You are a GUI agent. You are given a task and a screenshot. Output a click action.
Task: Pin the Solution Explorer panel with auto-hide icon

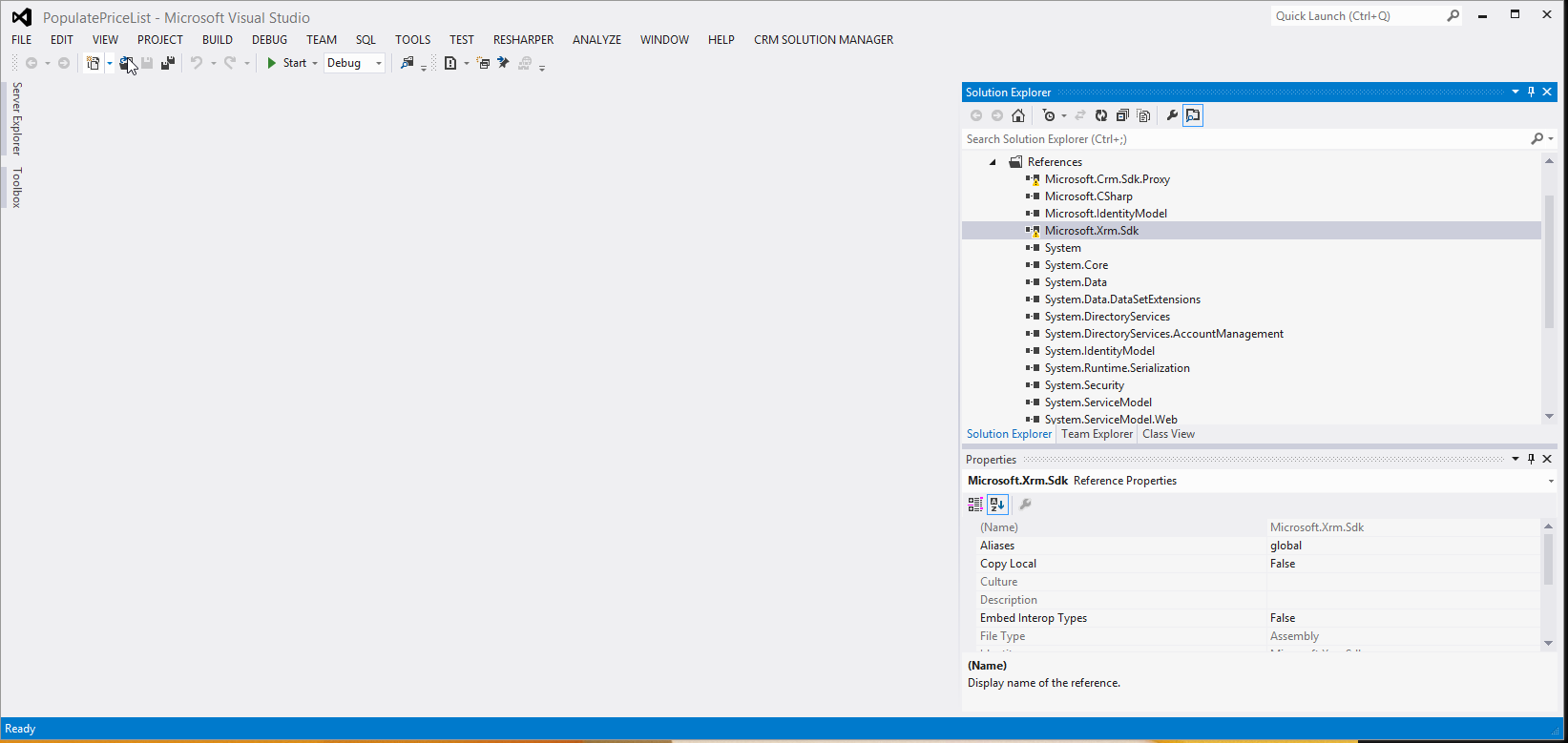(1531, 92)
